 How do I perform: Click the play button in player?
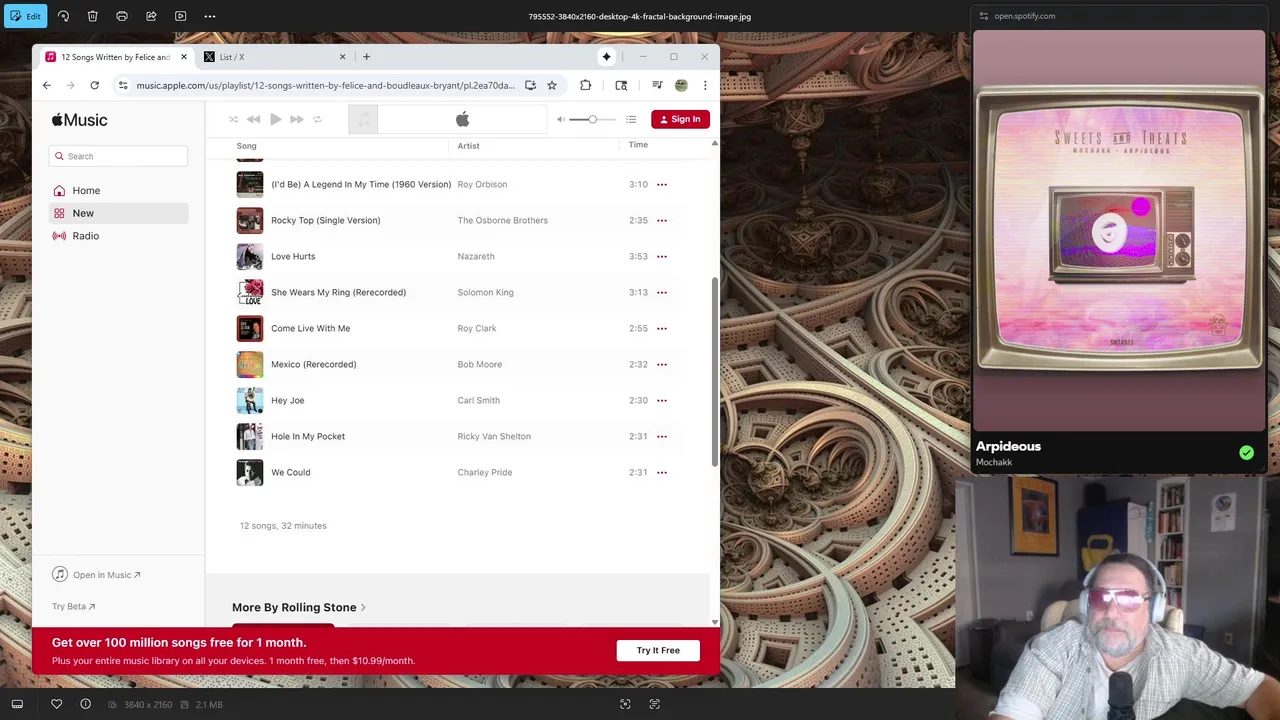[275, 119]
